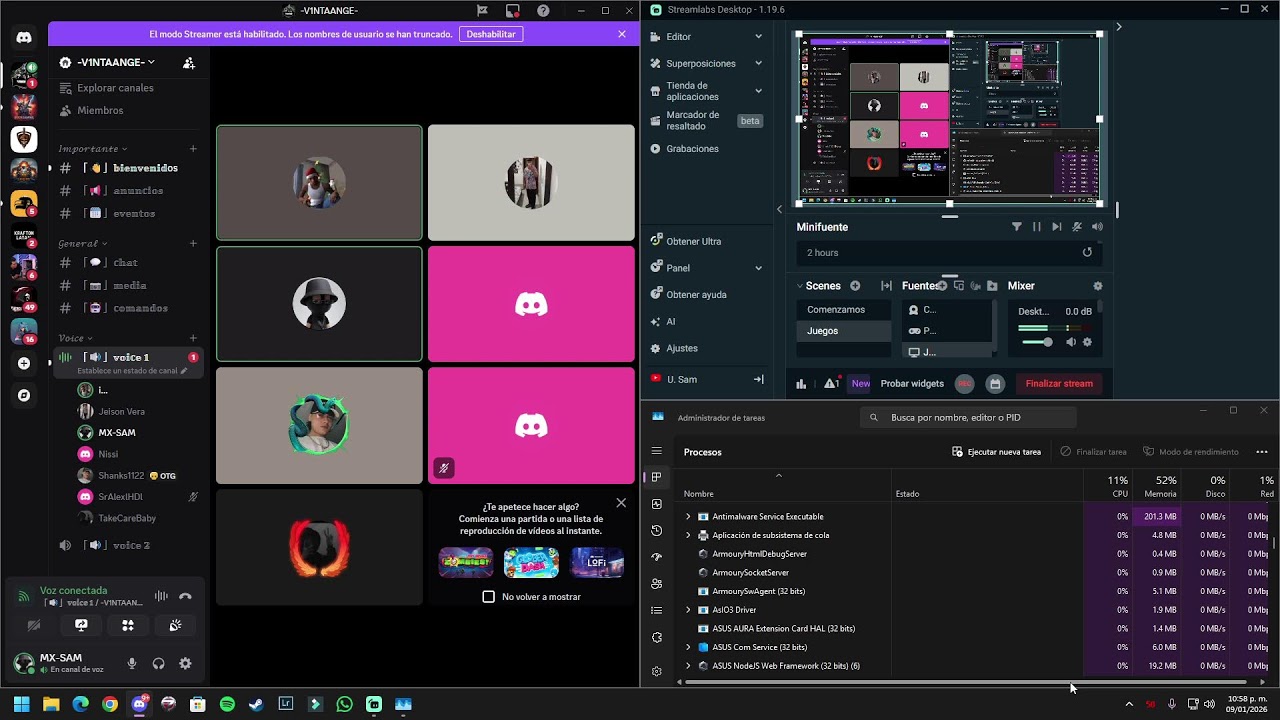Join the voice 2 channel

[x=127, y=545]
